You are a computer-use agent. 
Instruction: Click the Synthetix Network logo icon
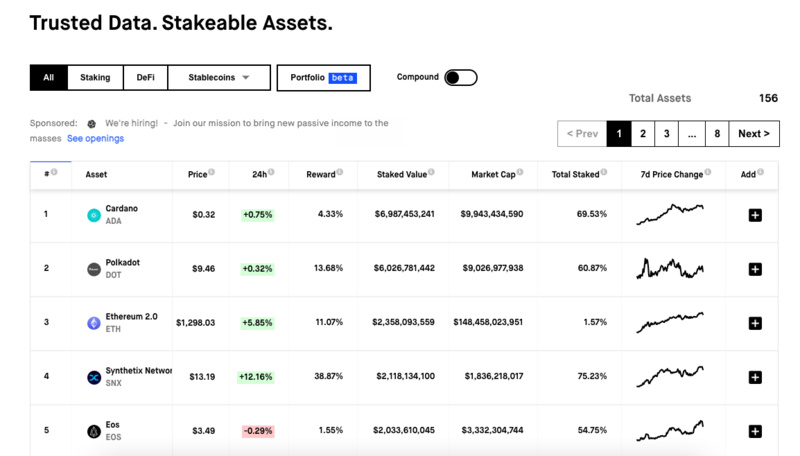[94, 377]
